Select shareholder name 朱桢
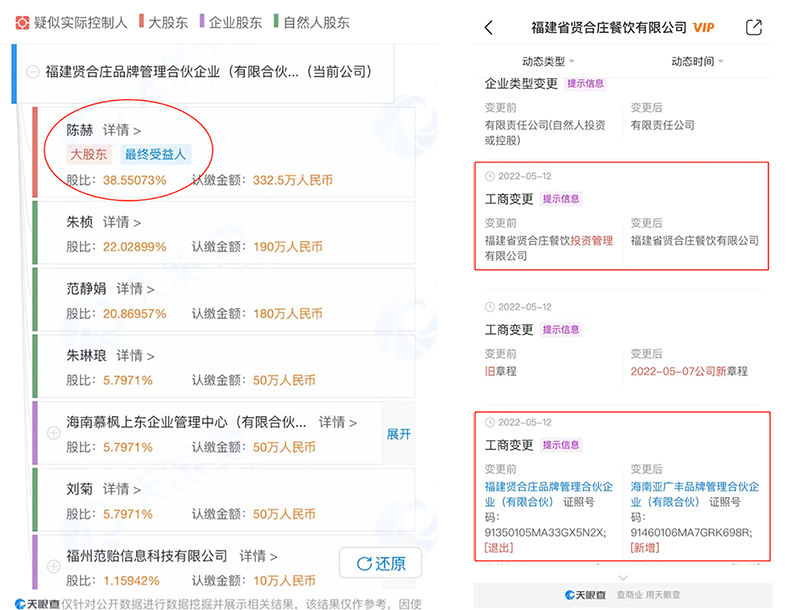 pos(80,223)
